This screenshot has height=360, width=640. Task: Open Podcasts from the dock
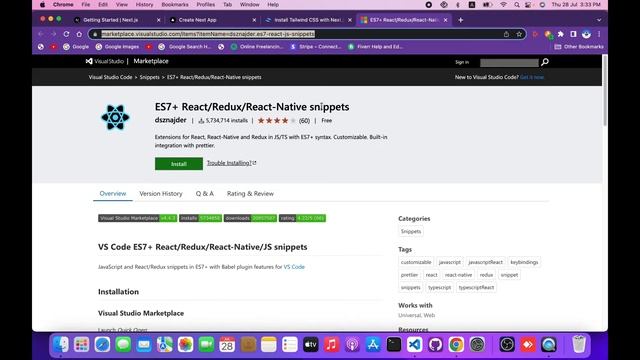[x=352, y=344]
